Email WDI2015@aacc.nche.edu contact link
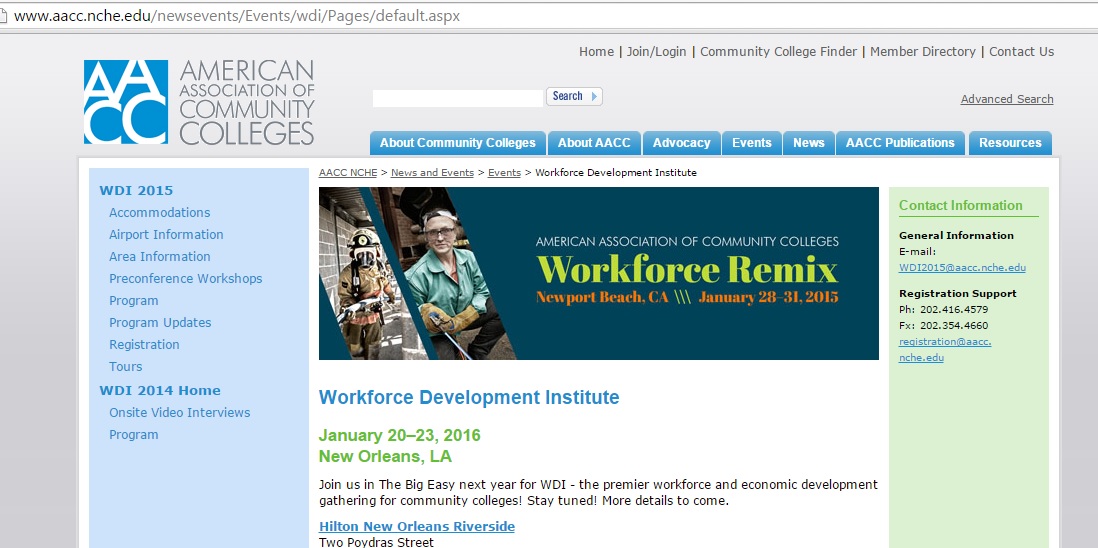Screen dimensions: 1098x548 click(x=962, y=268)
